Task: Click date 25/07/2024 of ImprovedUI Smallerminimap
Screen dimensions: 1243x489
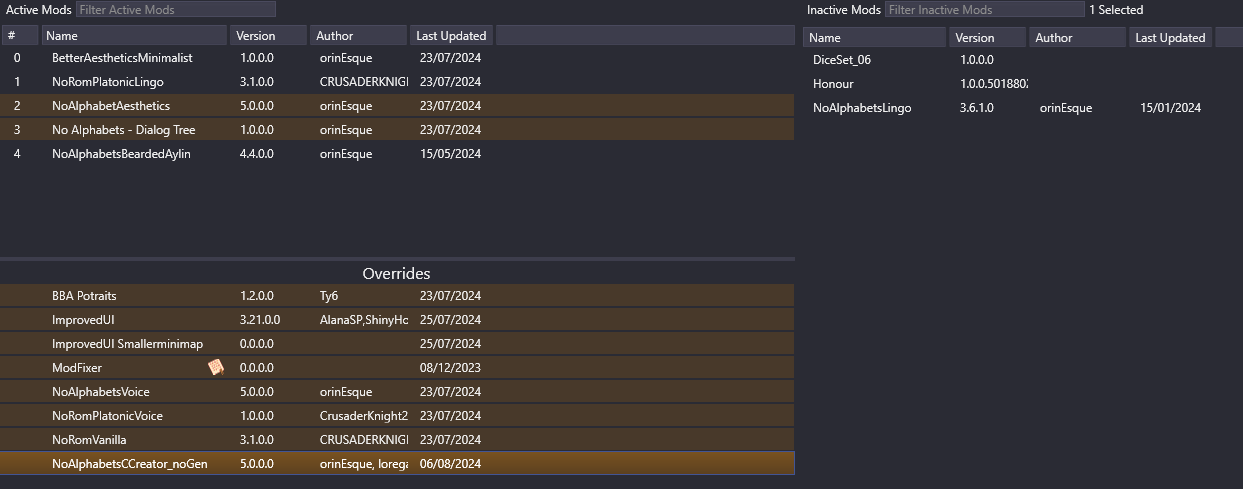Action: coord(451,344)
